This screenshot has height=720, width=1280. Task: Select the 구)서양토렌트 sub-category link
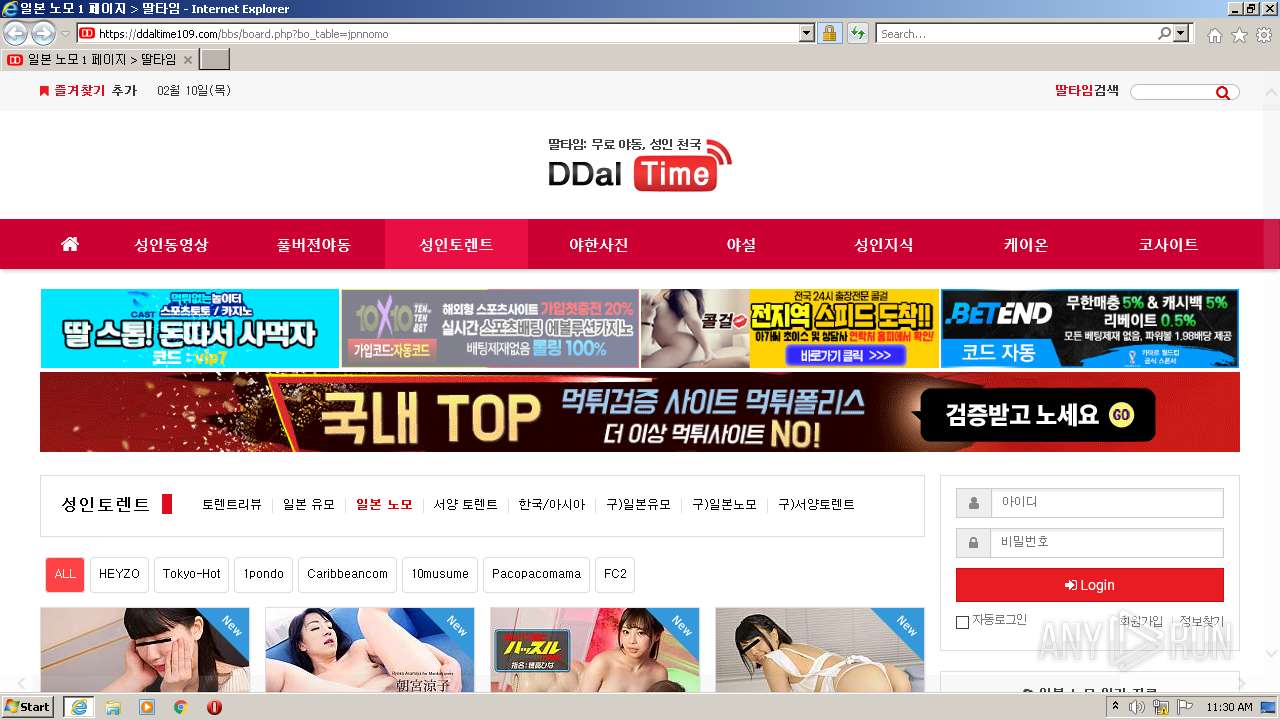tap(816, 505)
